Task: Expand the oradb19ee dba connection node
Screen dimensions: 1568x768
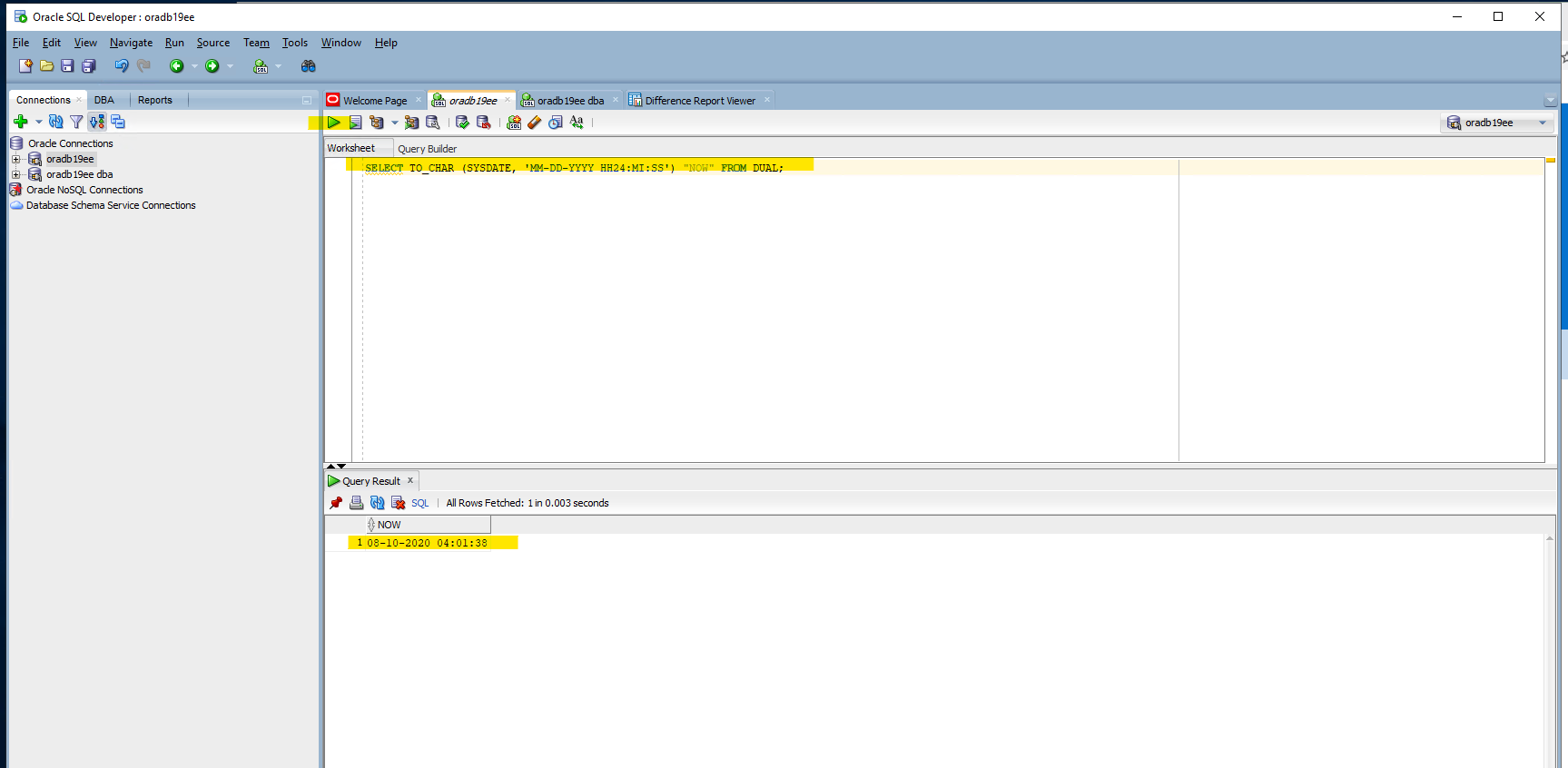Action: coord(15,174)
